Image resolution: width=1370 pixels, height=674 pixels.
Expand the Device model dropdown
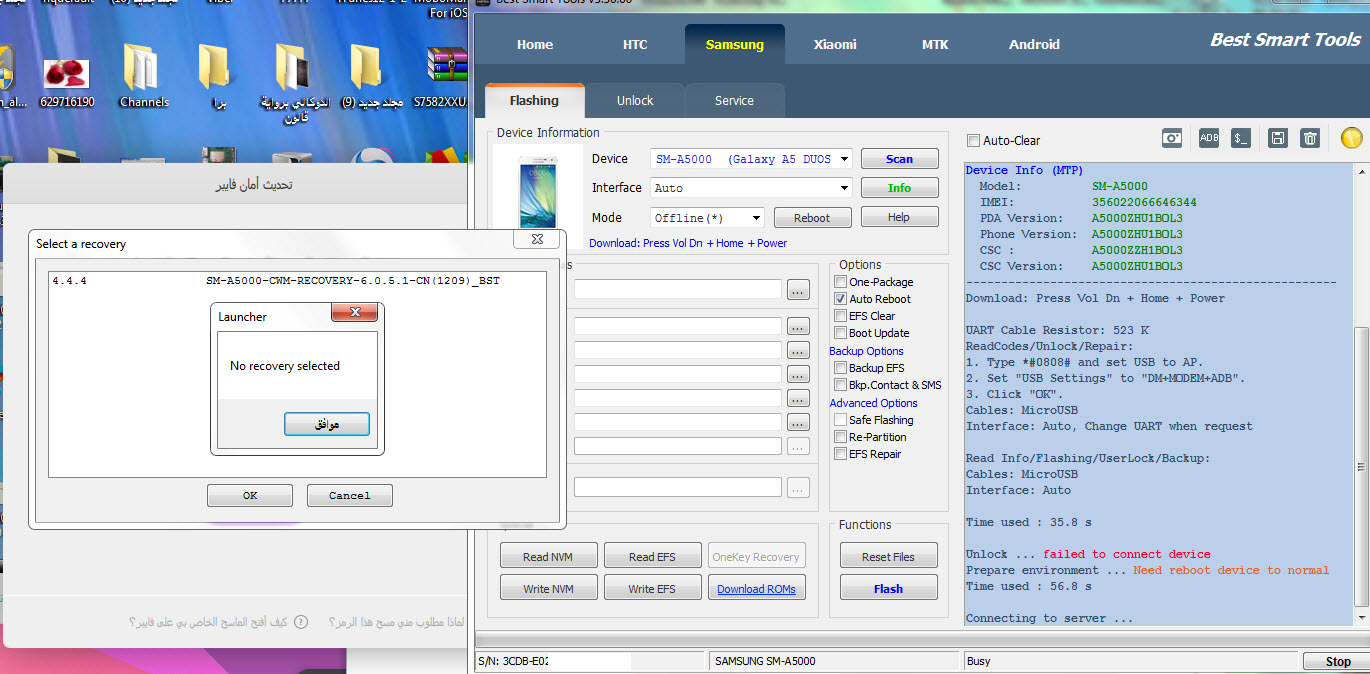tap(844, 159)
